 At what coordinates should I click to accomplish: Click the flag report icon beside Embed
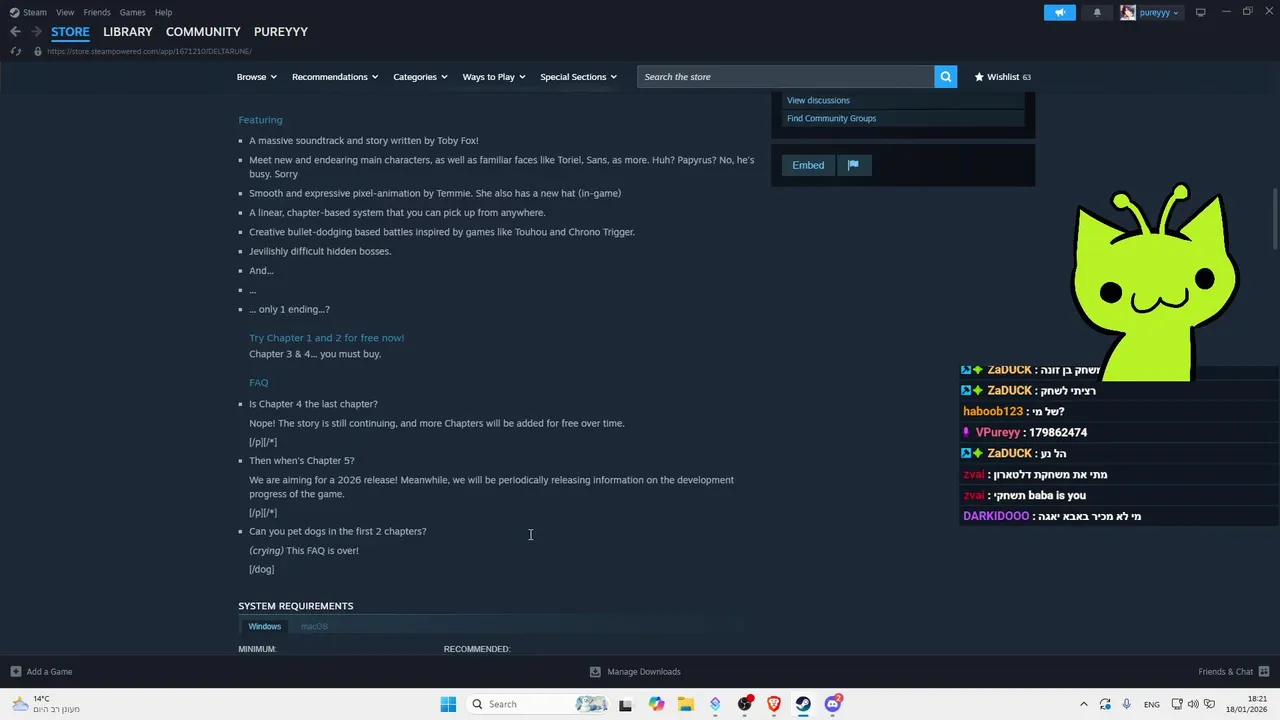pos(853,165)
